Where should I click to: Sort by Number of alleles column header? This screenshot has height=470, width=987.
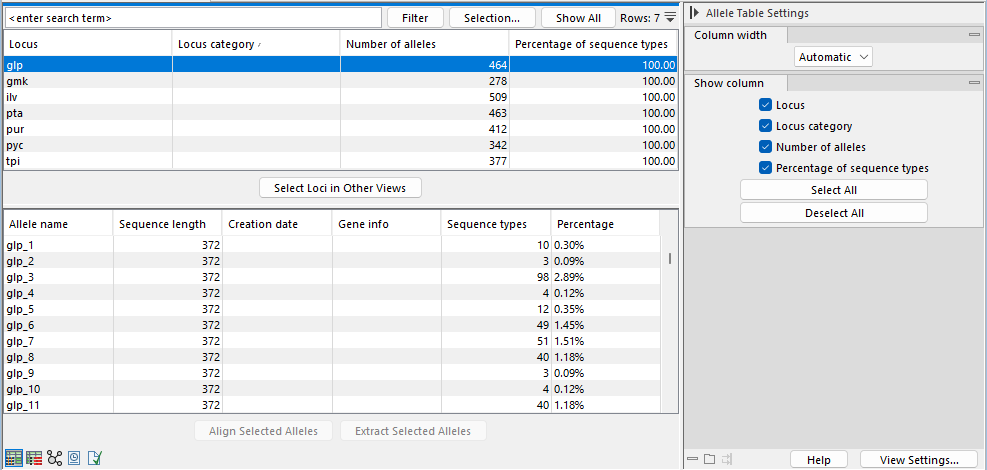tap(425, 45)
